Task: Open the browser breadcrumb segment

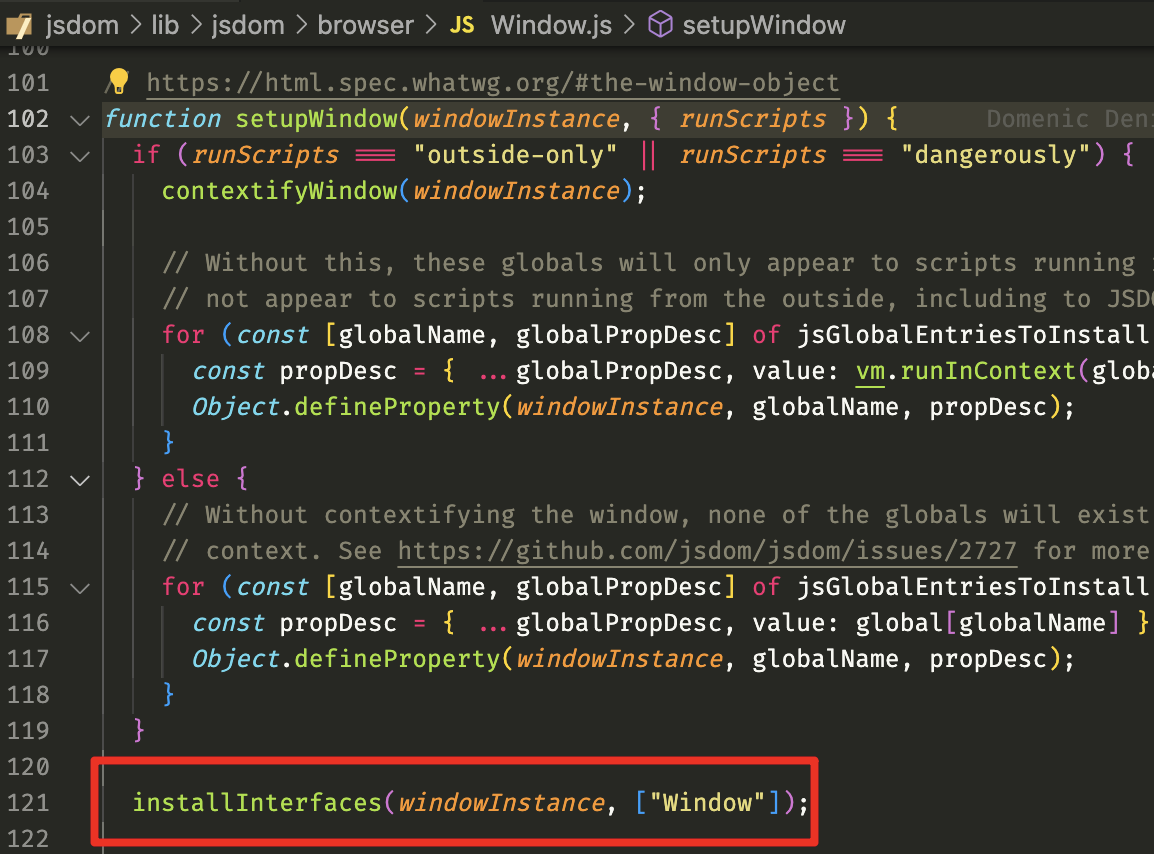Action: [365, 26]
